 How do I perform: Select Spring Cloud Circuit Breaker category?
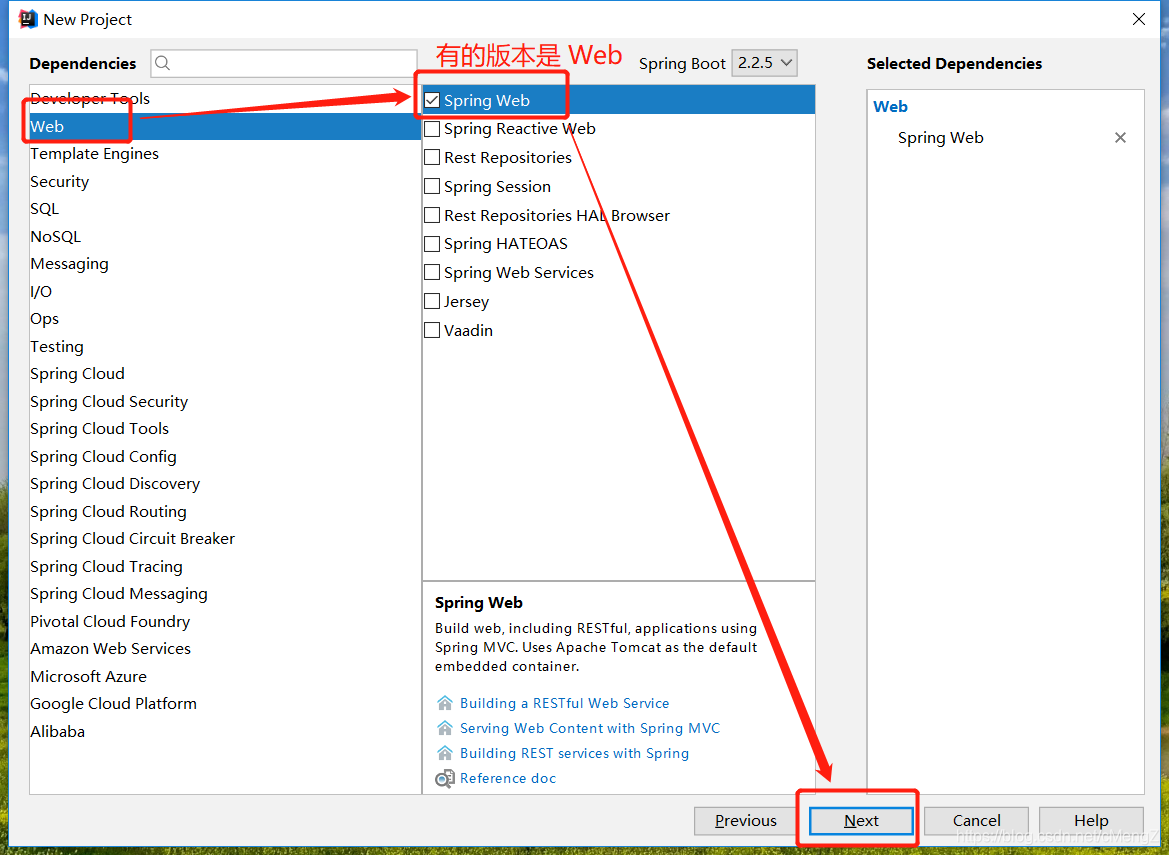(x=225, y=538)
